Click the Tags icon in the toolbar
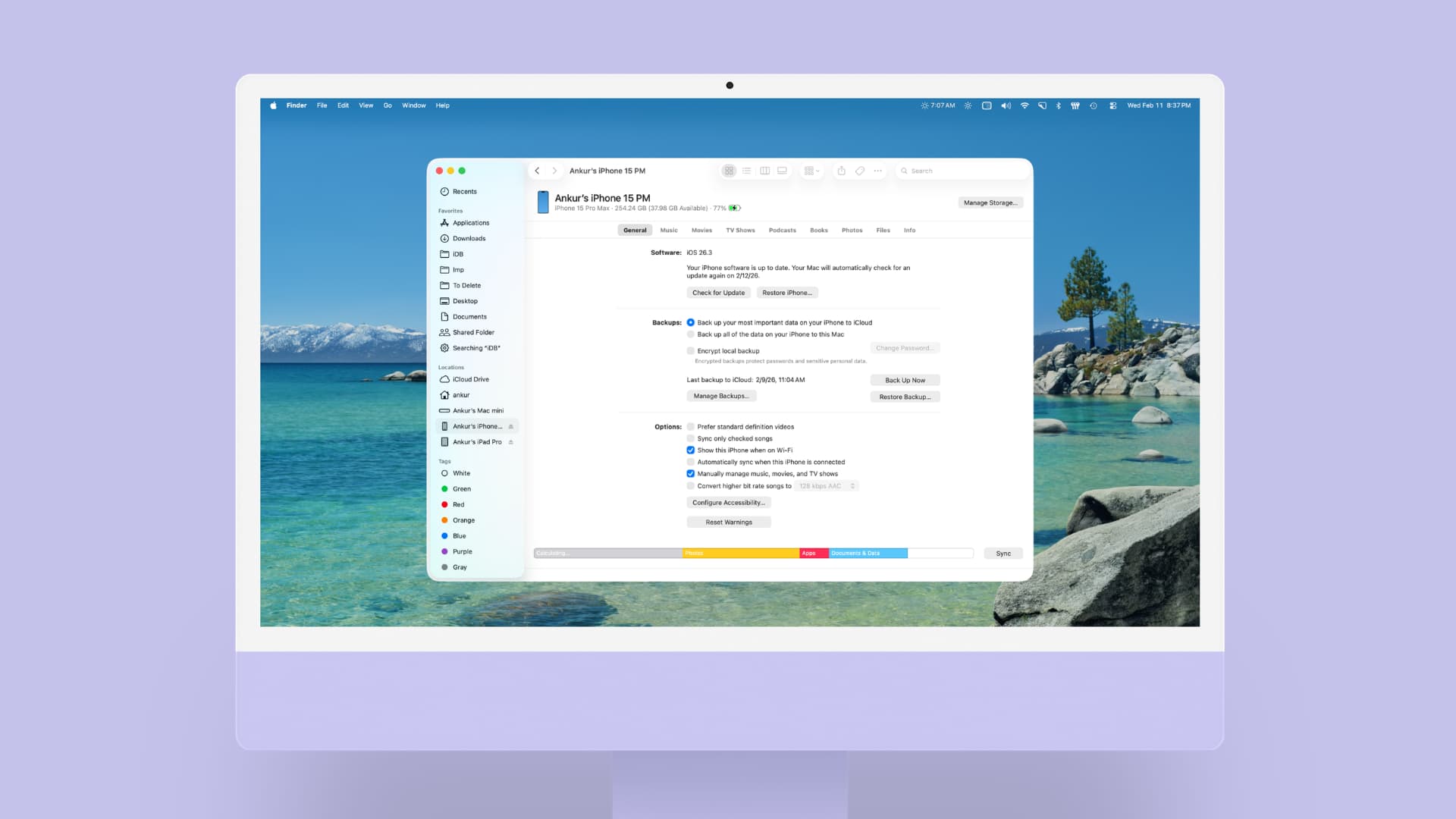Screen dimensions: 1456x819 (859, 171)
